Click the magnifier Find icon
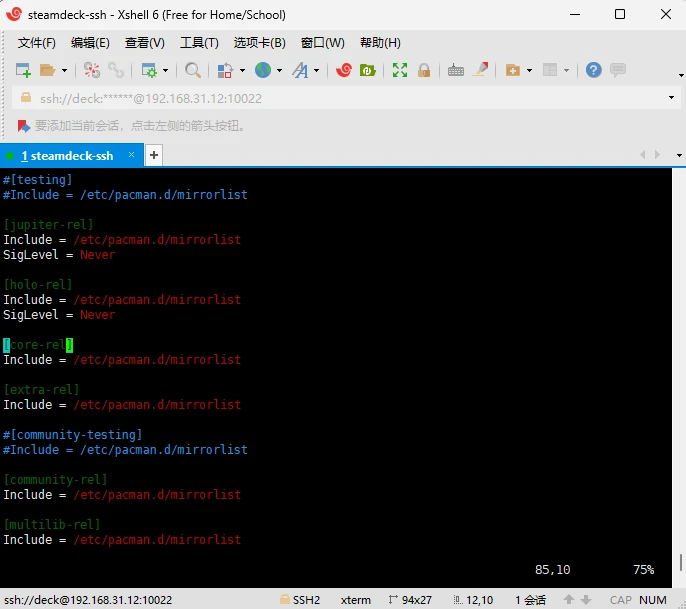686x609 pixels. click(x=192, y=70)
